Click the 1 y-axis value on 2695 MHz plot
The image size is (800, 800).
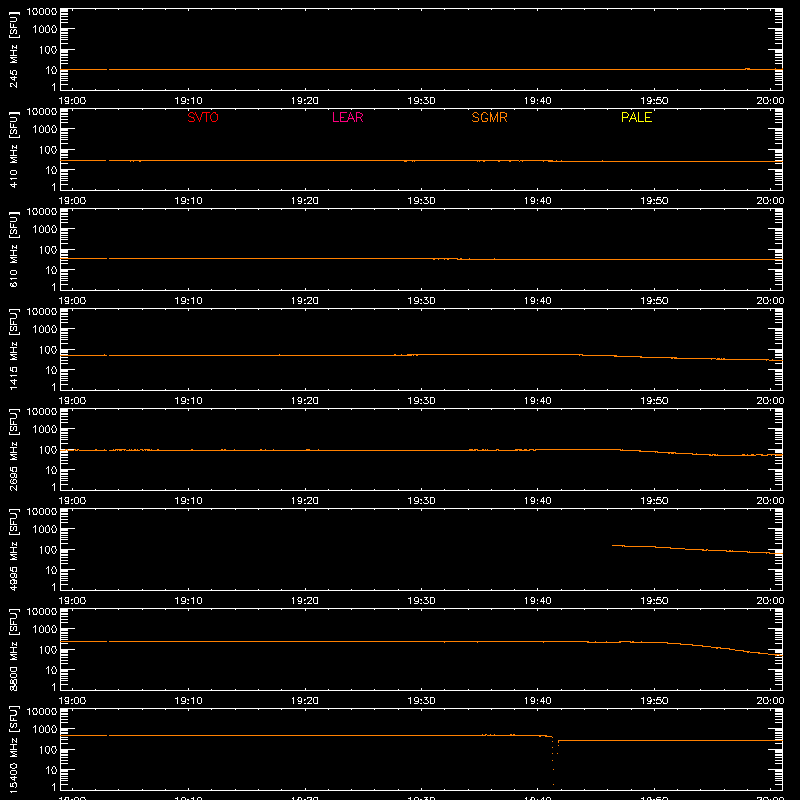54,487
